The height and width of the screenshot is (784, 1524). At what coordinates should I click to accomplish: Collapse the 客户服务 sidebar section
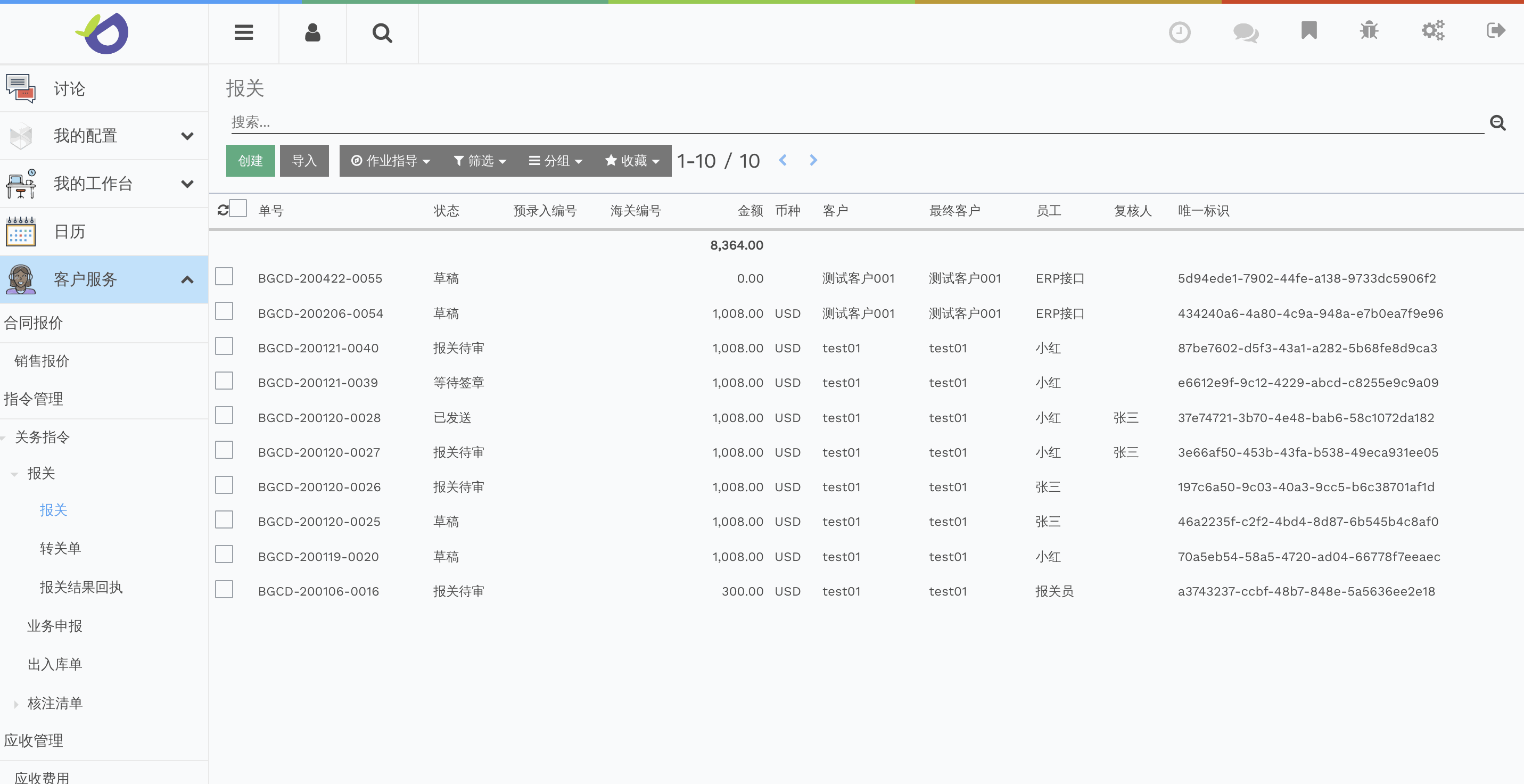(188, 279)
